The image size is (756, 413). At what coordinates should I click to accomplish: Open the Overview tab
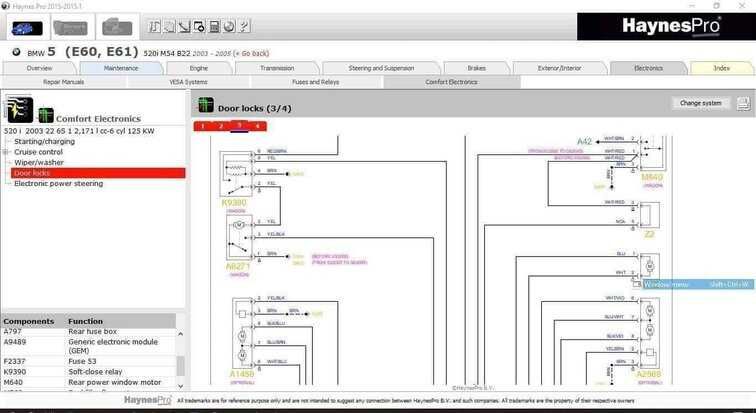[40, 68]
